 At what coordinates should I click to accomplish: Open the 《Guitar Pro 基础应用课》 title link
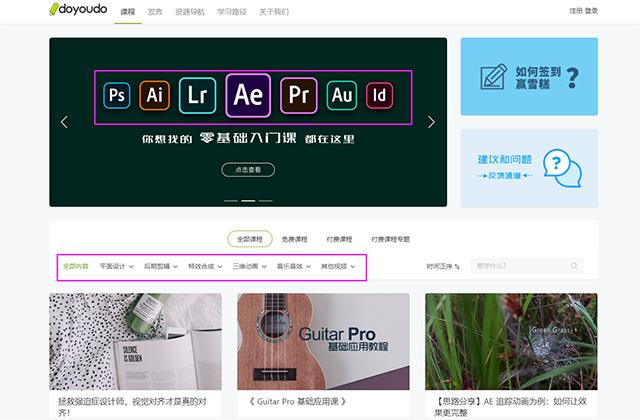tap(298, 402)
